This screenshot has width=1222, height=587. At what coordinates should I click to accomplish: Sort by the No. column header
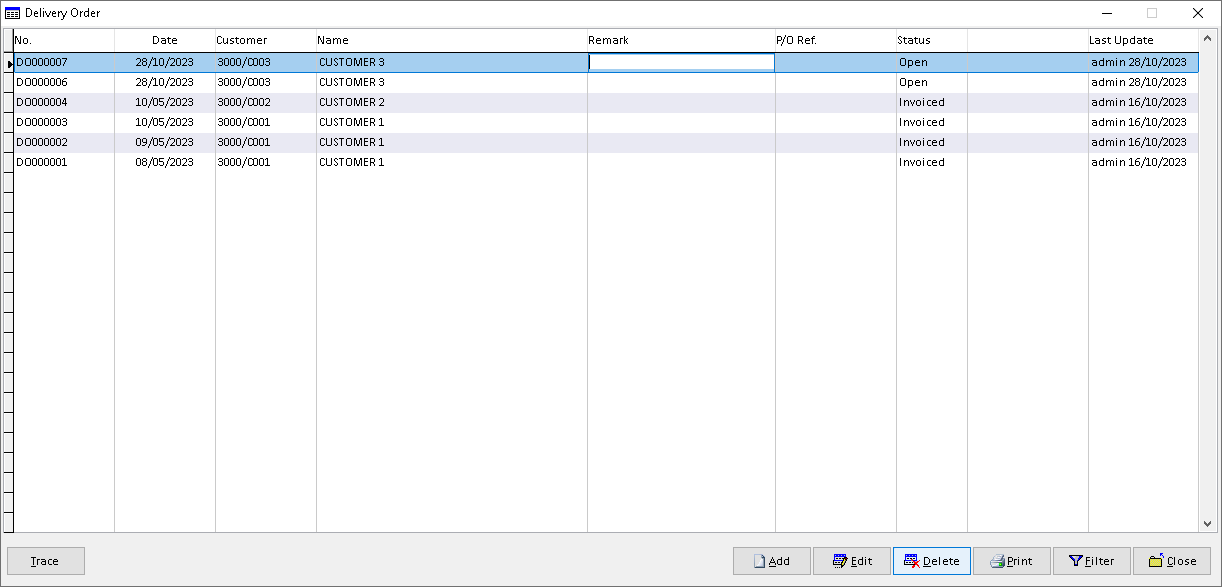coord(64,40)
